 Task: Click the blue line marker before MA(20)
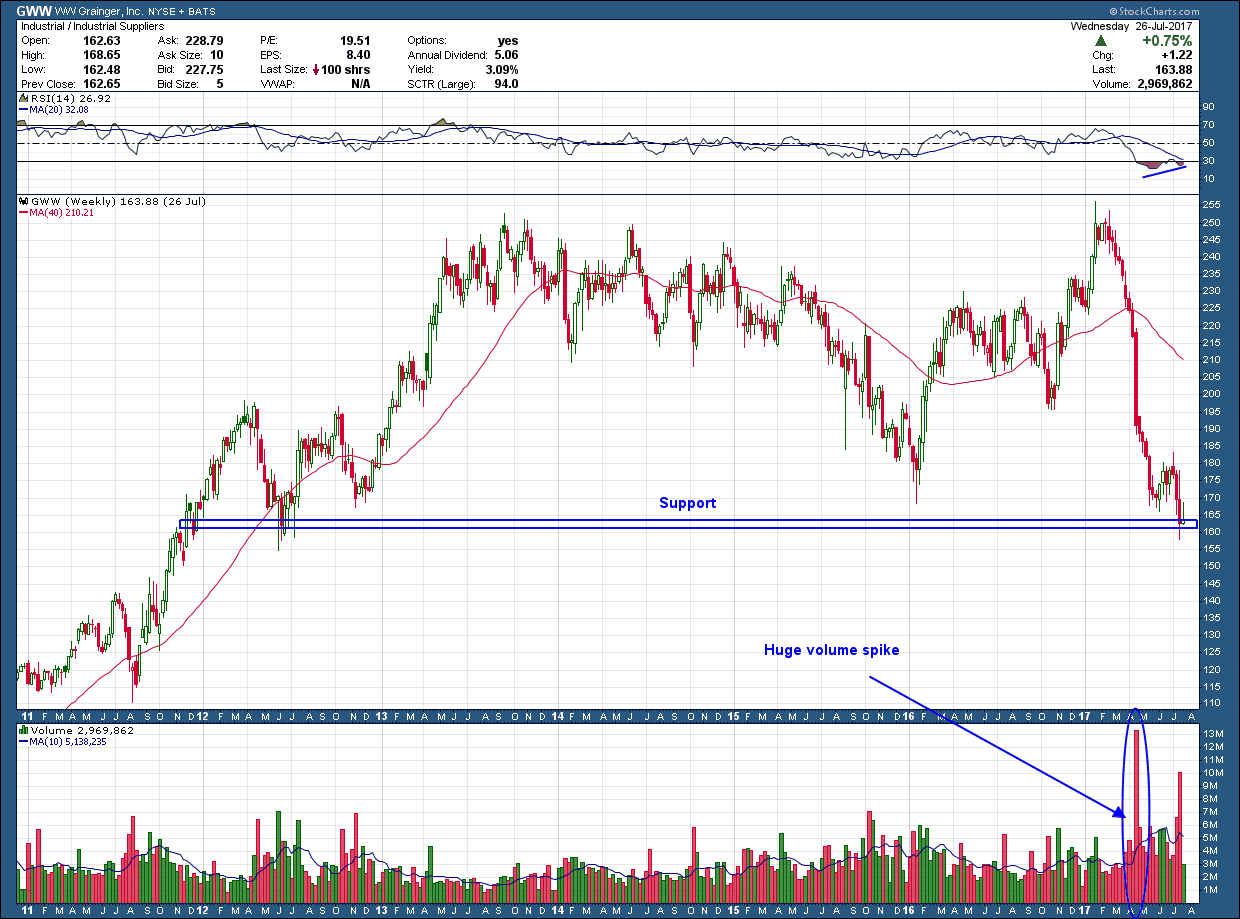24,109
